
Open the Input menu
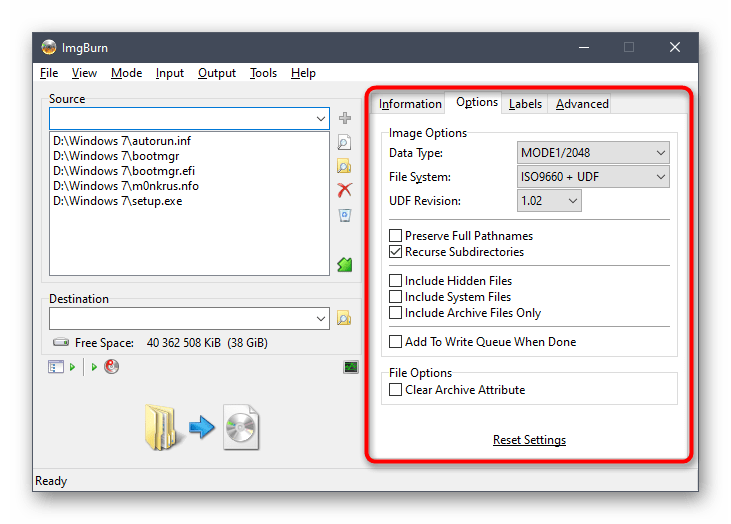coord(170,73)
